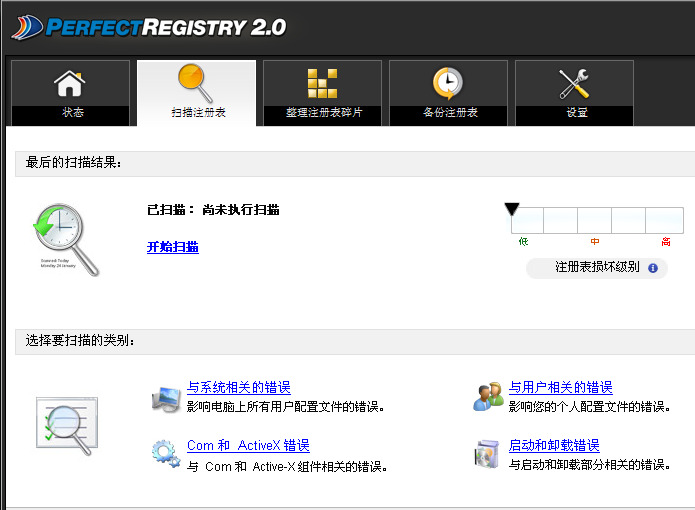Click the 最后的扫描结果 section header

(x=355, y=164)
